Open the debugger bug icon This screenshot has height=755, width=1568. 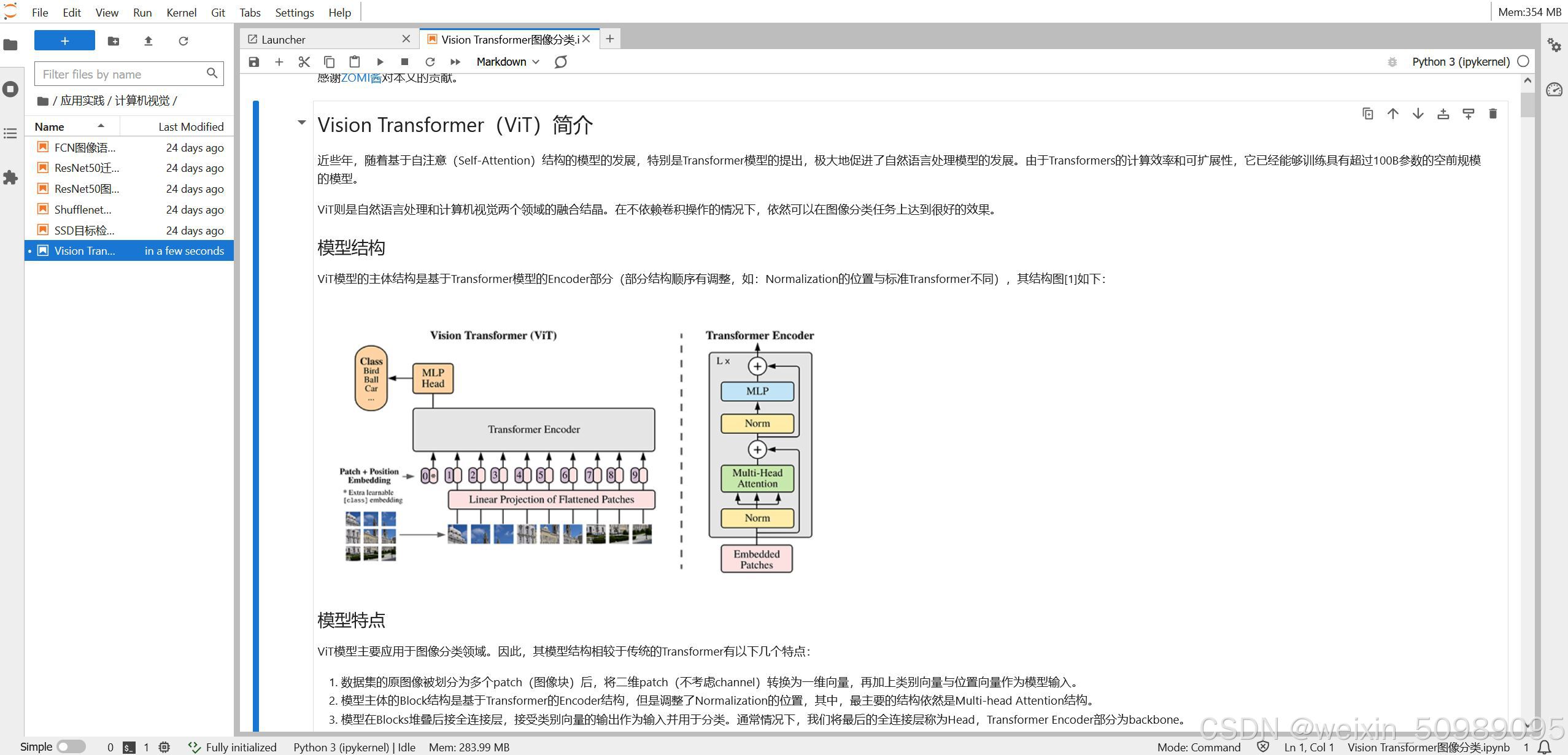click(x=1392, y=62)
